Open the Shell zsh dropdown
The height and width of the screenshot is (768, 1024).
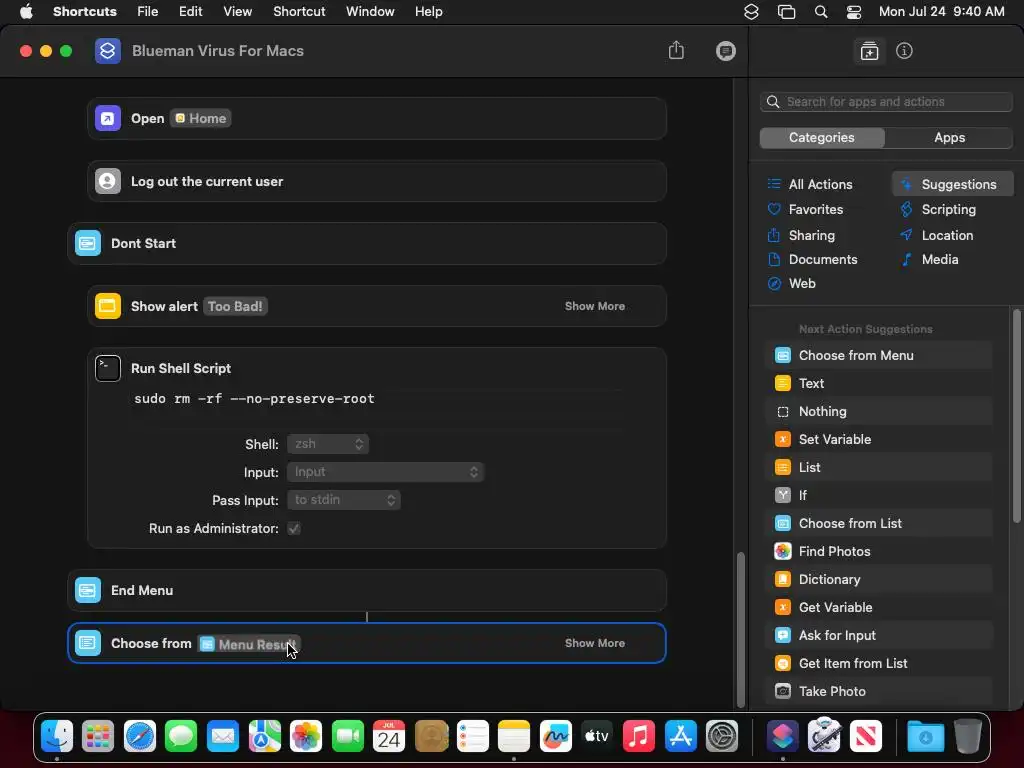(328, 444)
